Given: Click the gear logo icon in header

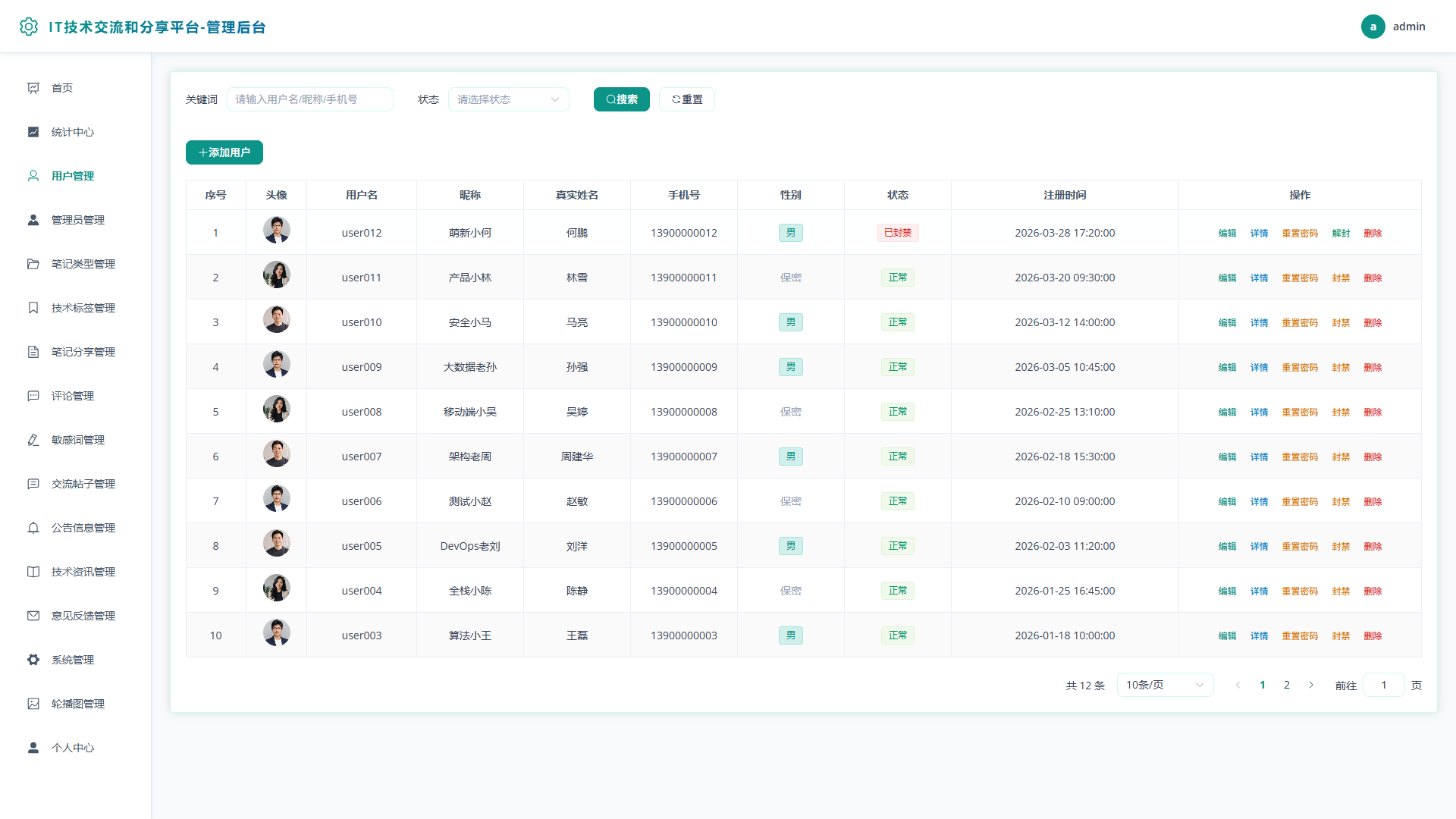Looking at the screenshot, I should point(29,27).
